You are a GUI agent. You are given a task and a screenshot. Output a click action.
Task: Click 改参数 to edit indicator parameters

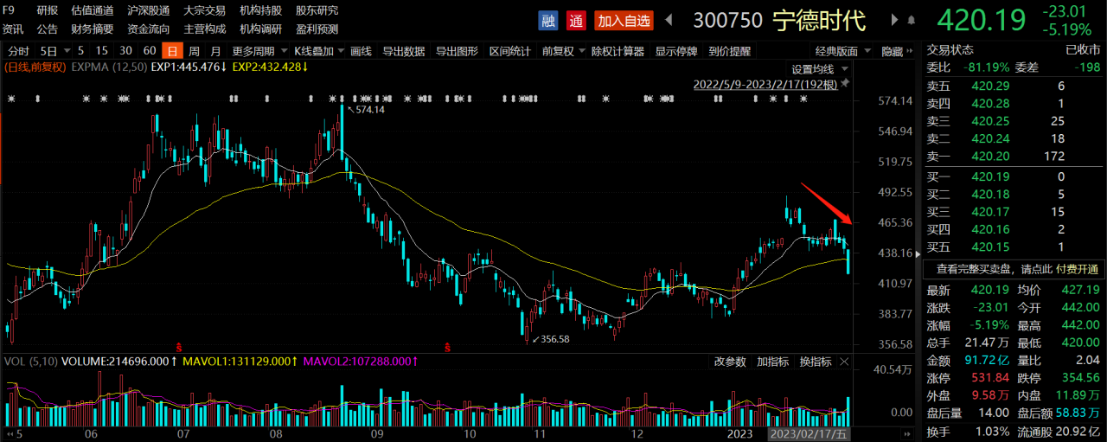[730, 362]
